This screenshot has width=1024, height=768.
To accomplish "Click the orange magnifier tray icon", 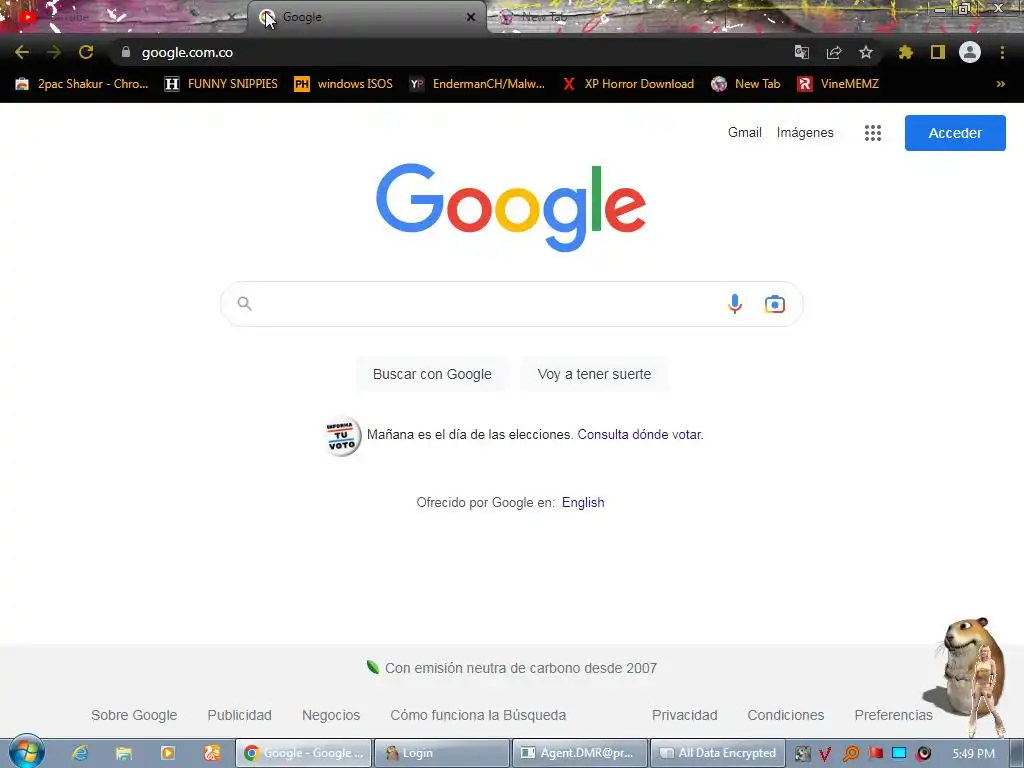I will (x=850, y=754).
